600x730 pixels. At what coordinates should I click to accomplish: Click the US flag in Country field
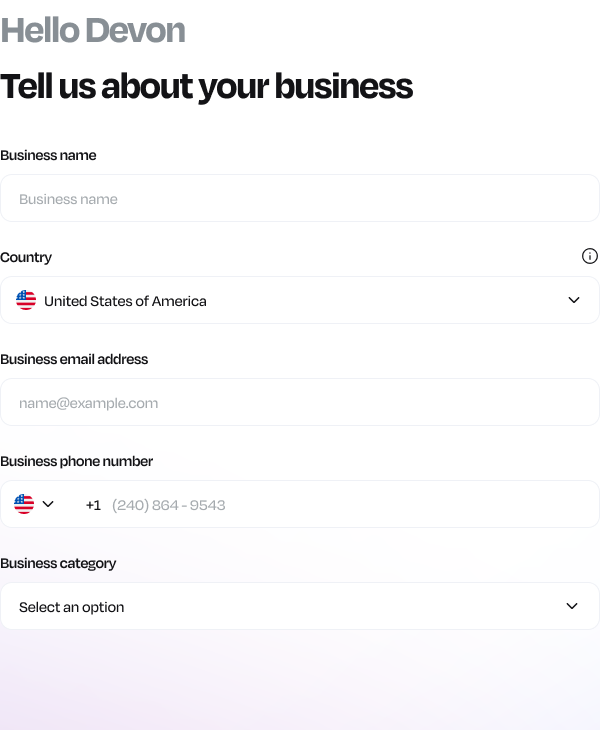pyautogui.click(x=26, y=300)
